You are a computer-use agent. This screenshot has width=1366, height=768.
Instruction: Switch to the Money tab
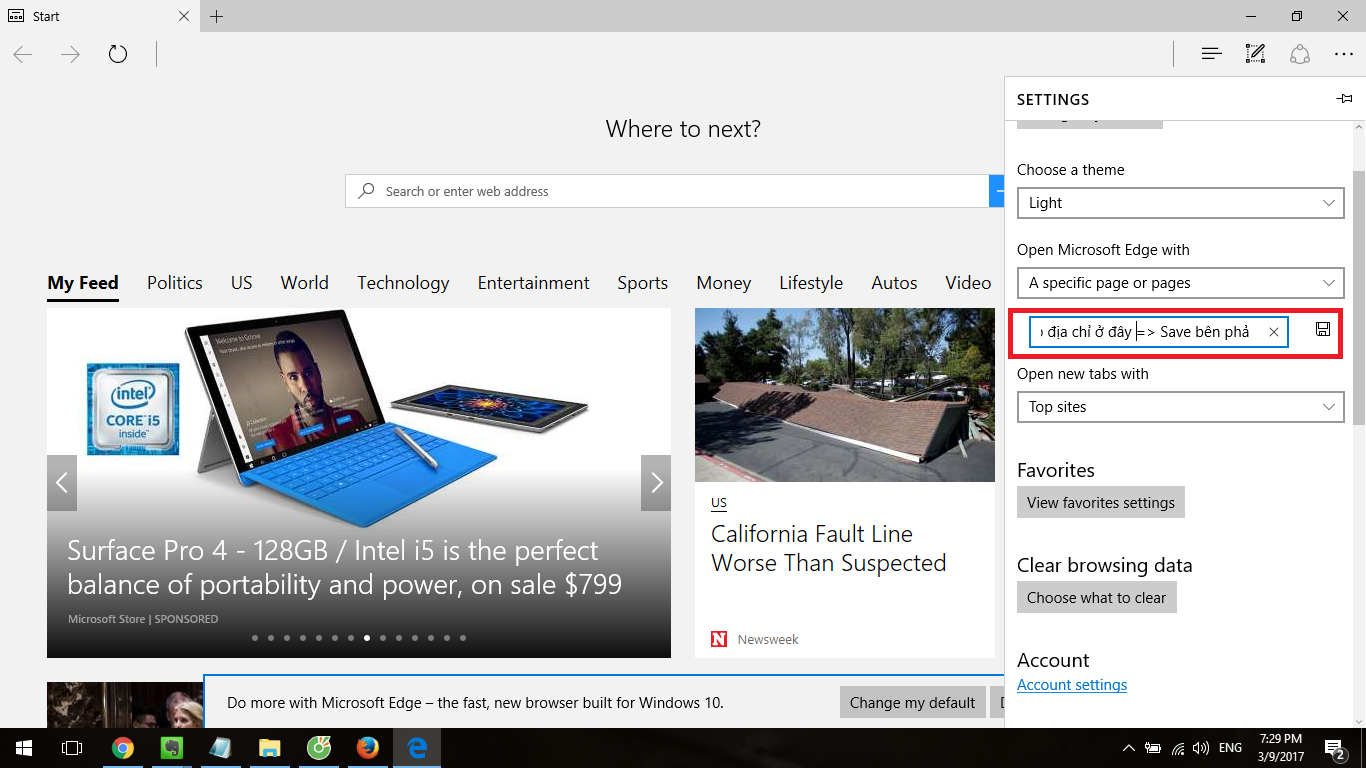tap(724, 283)
